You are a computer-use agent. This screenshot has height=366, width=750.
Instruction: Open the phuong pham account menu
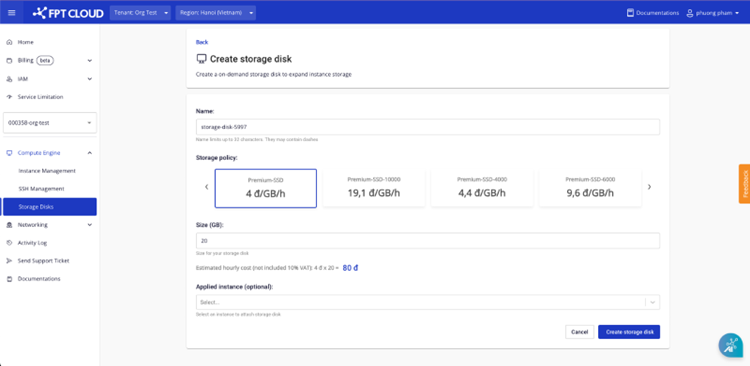pos(713,13)
